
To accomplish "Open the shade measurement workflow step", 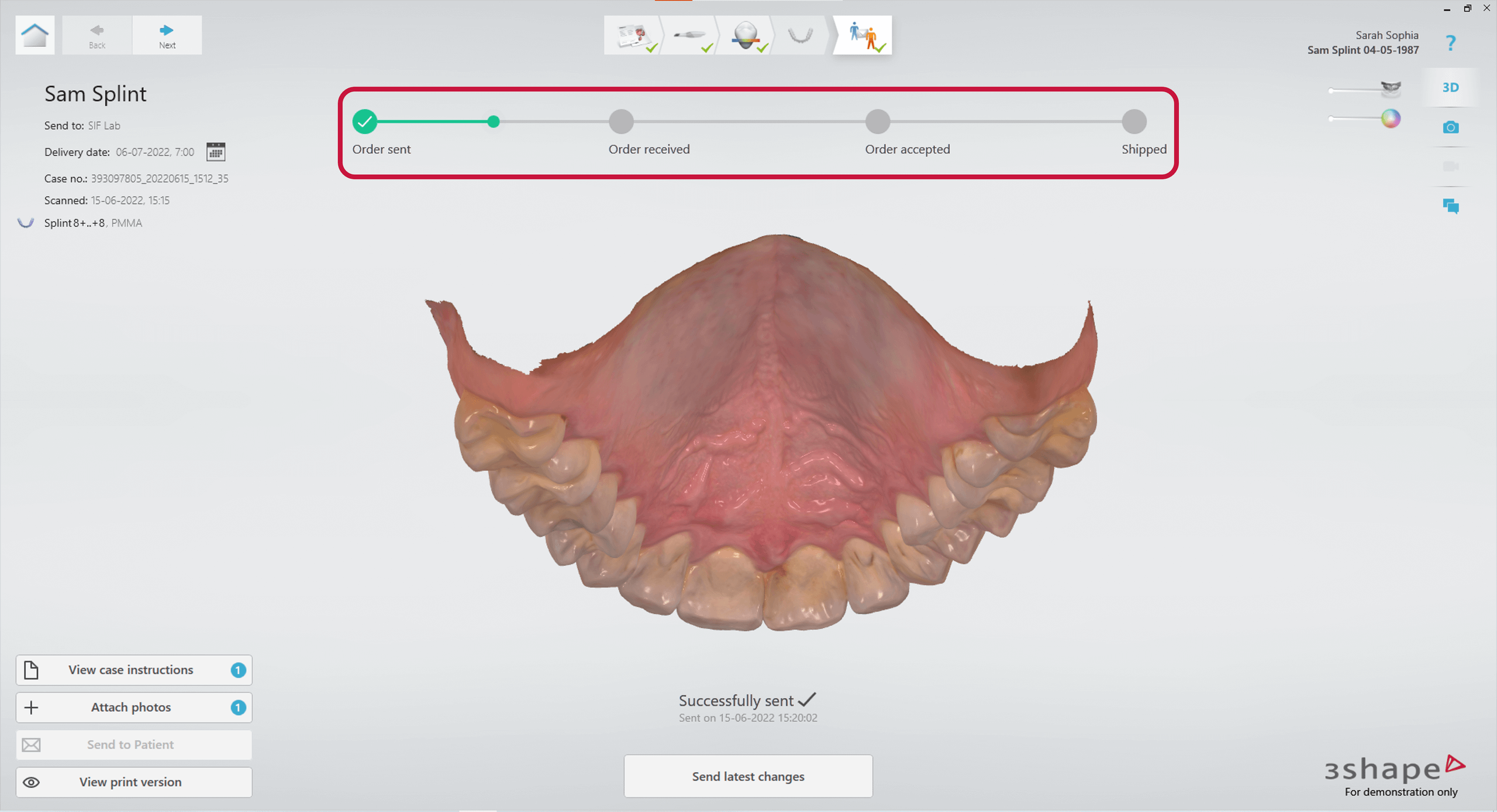I will point(747,35).
